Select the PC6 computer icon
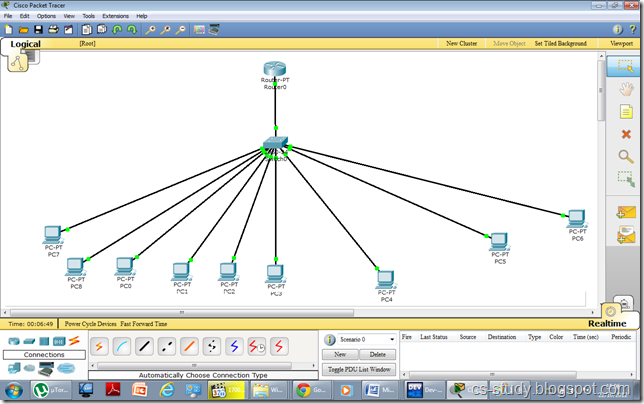The width and height of the screenshot is (644, 404). (577, 218)
